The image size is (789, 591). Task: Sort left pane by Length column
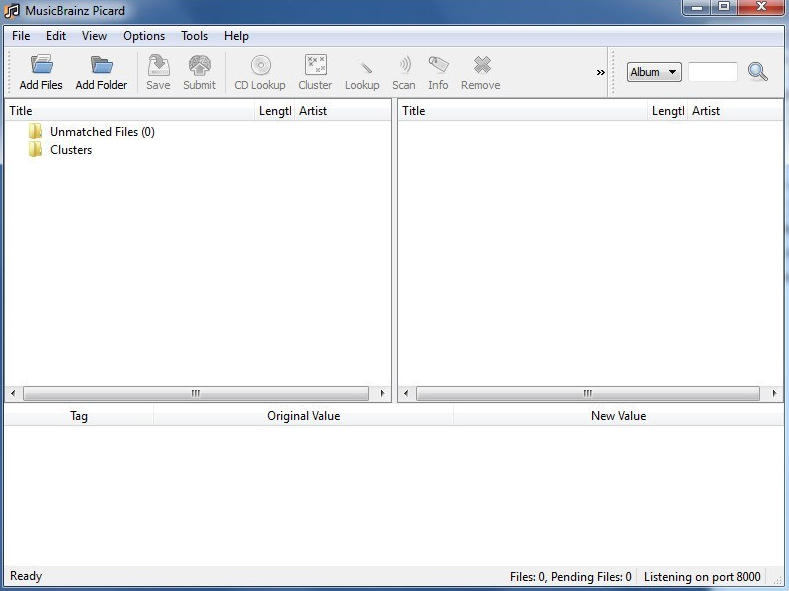coord(275,111)
